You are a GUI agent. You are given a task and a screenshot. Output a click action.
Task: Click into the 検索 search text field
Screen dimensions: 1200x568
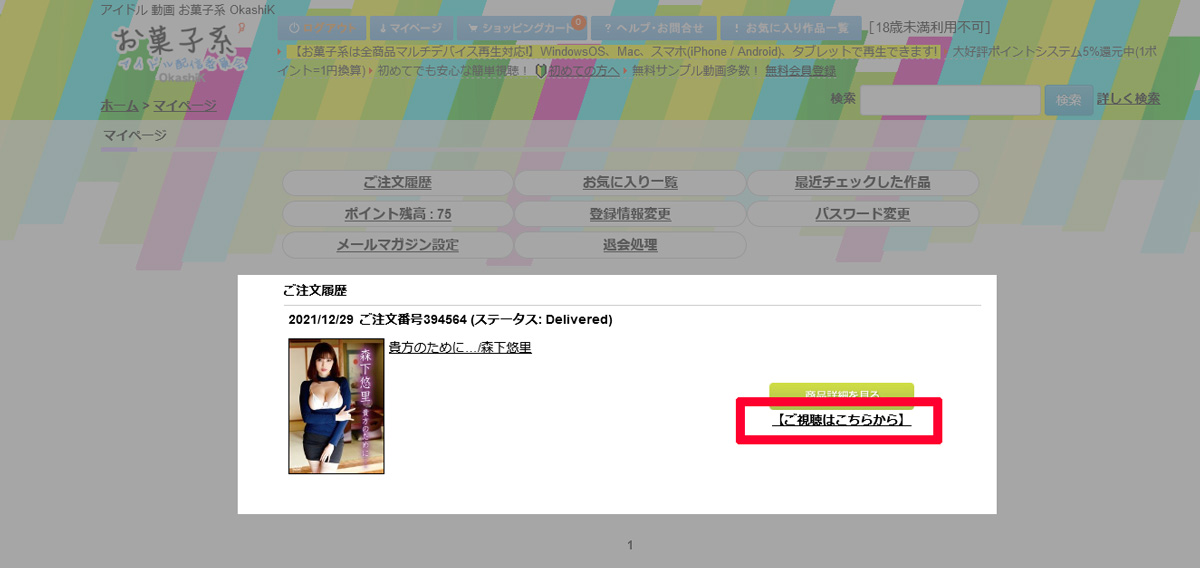click(950, 100)
